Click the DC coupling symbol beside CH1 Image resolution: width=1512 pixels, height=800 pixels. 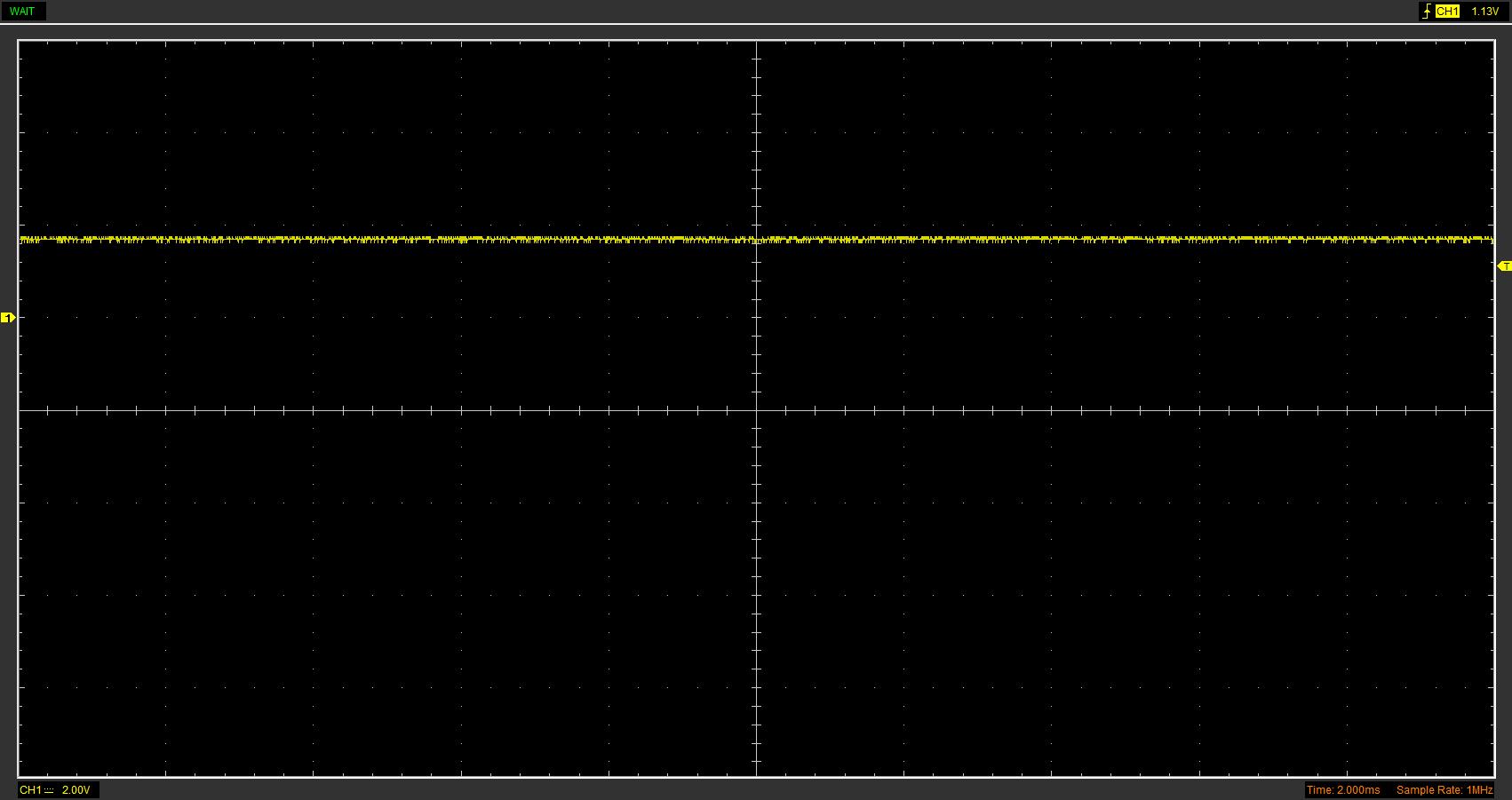pyautogui.click(x=49, y=790)
